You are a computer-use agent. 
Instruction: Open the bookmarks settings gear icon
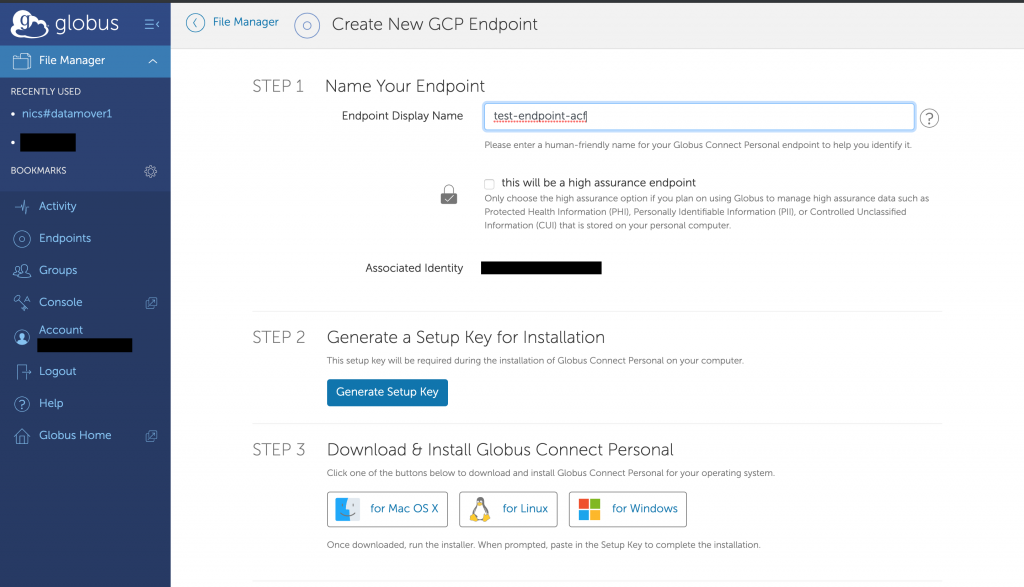[151, 171]
